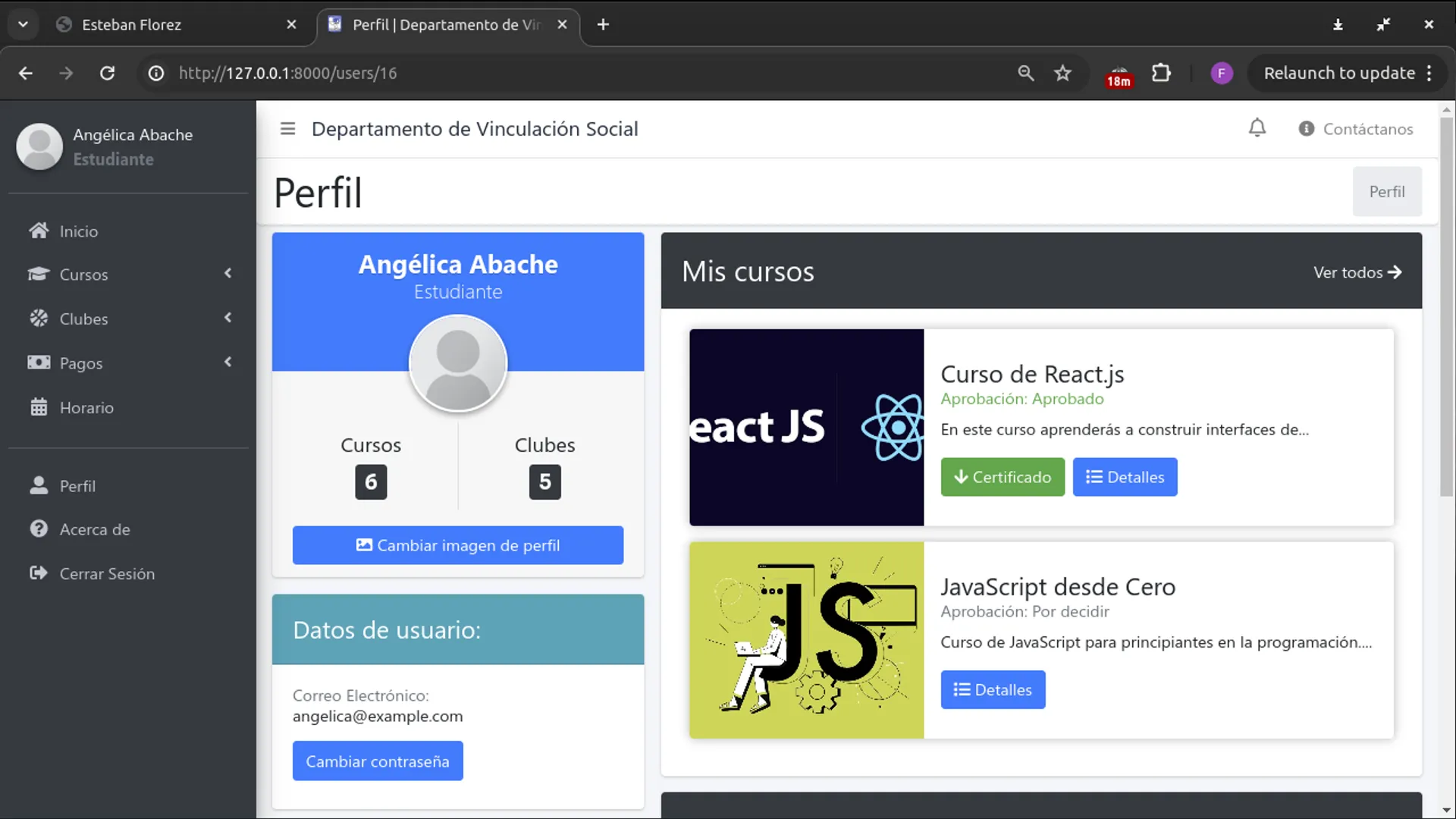Open the tab search dropdown arrow
Image resolution: width=1456 pixels, height=819 pixels.
(x=24, y=24)
